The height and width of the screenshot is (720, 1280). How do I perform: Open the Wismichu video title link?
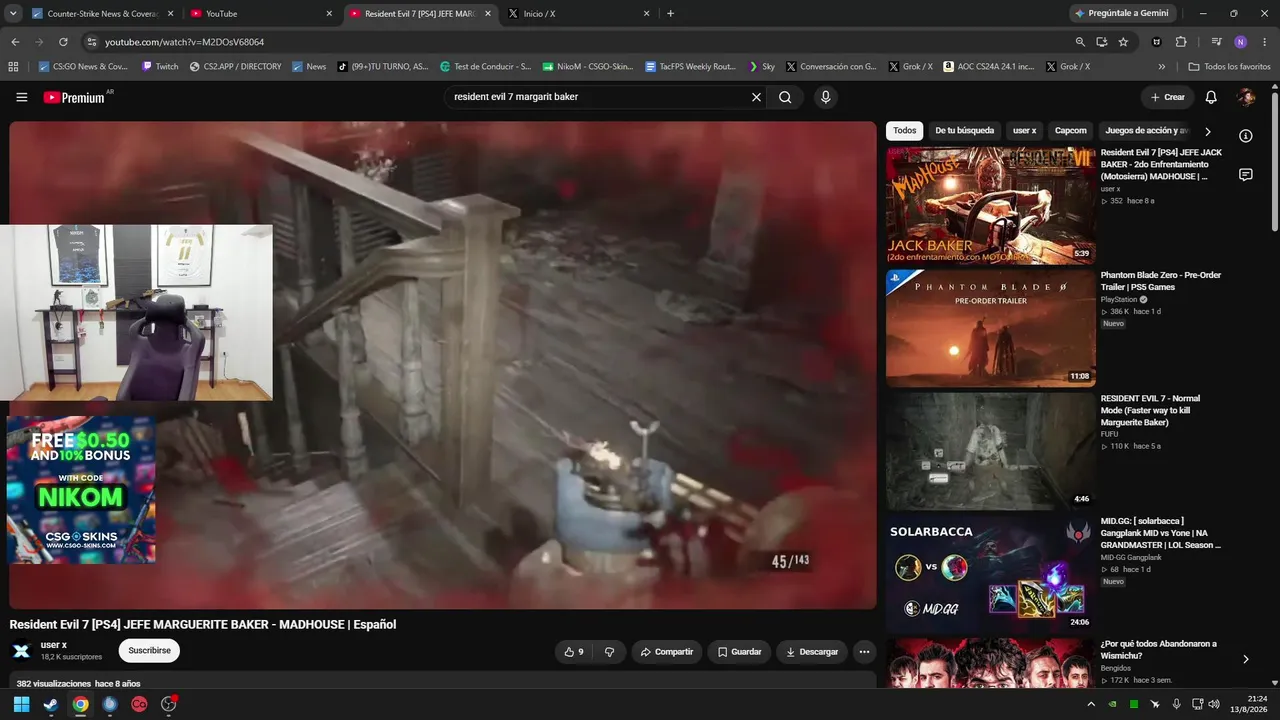[1158, 650]
